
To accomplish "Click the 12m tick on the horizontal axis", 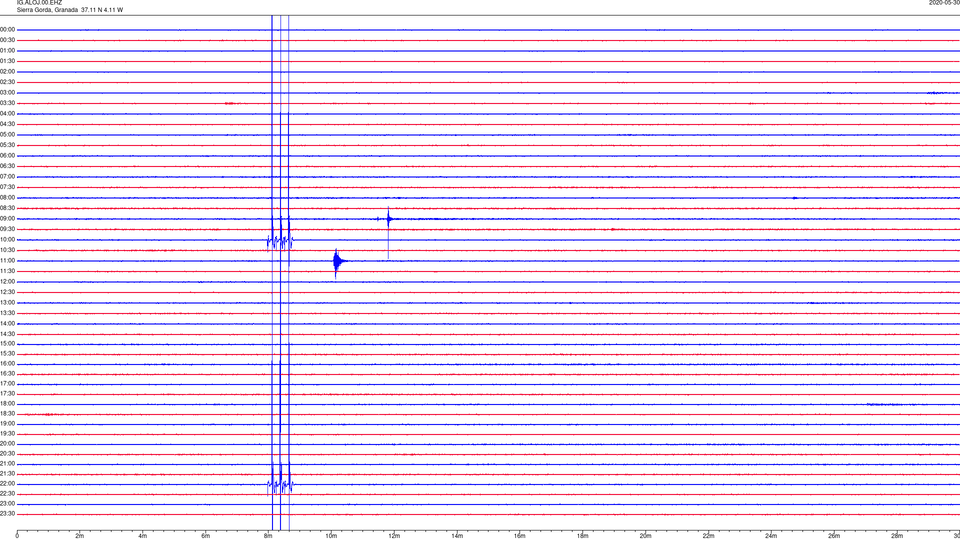I will tap(394, 536).
